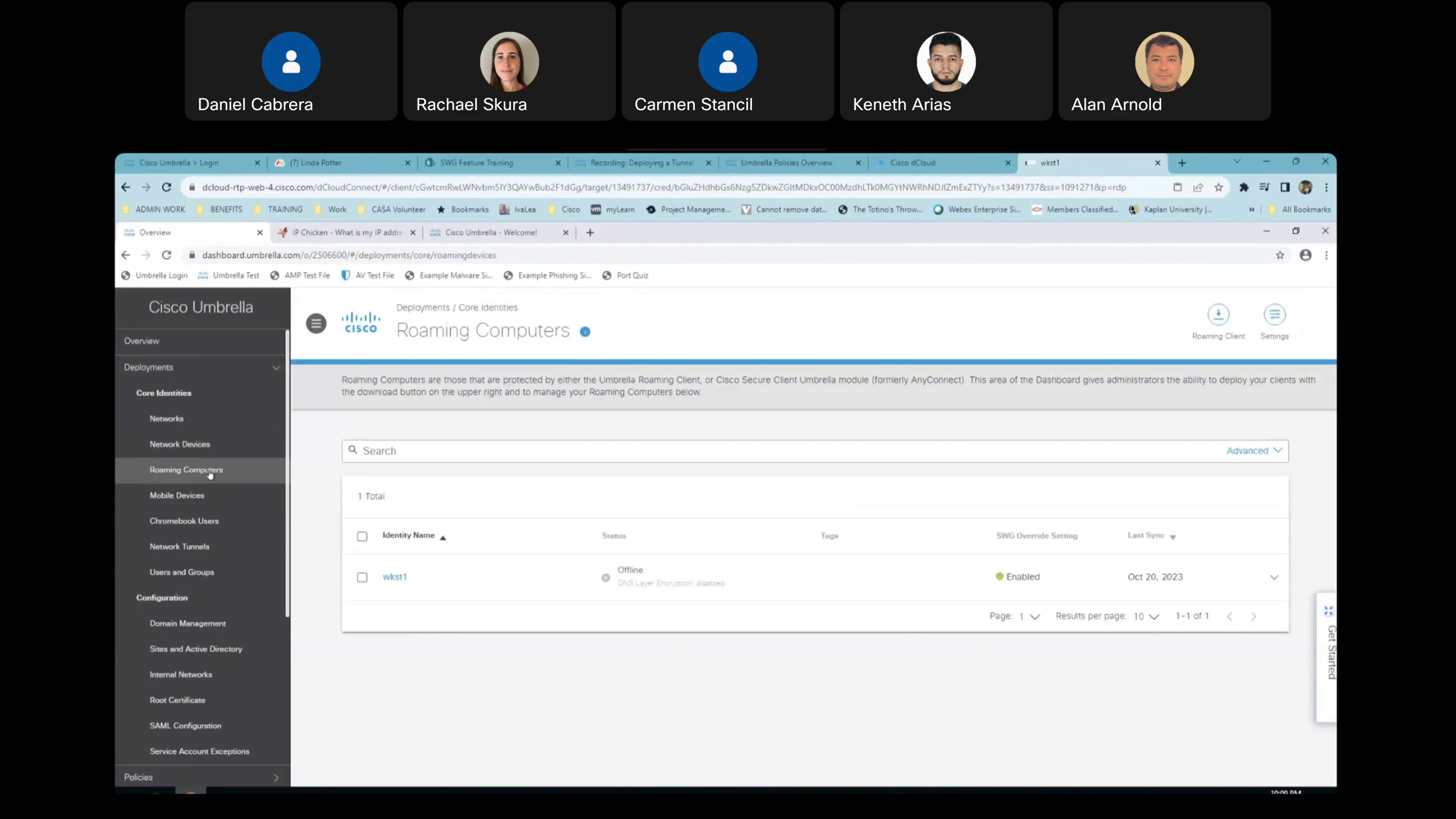Click the share icon in outer address bar
The height and width of the screenshot is (819, 1456).
(x=1198, y=187)
